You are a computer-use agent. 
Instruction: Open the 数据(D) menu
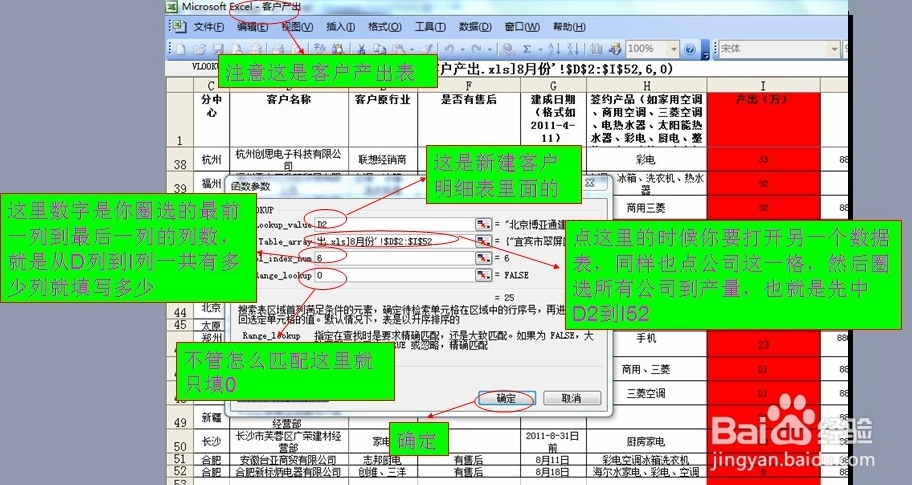coord(475,27)
